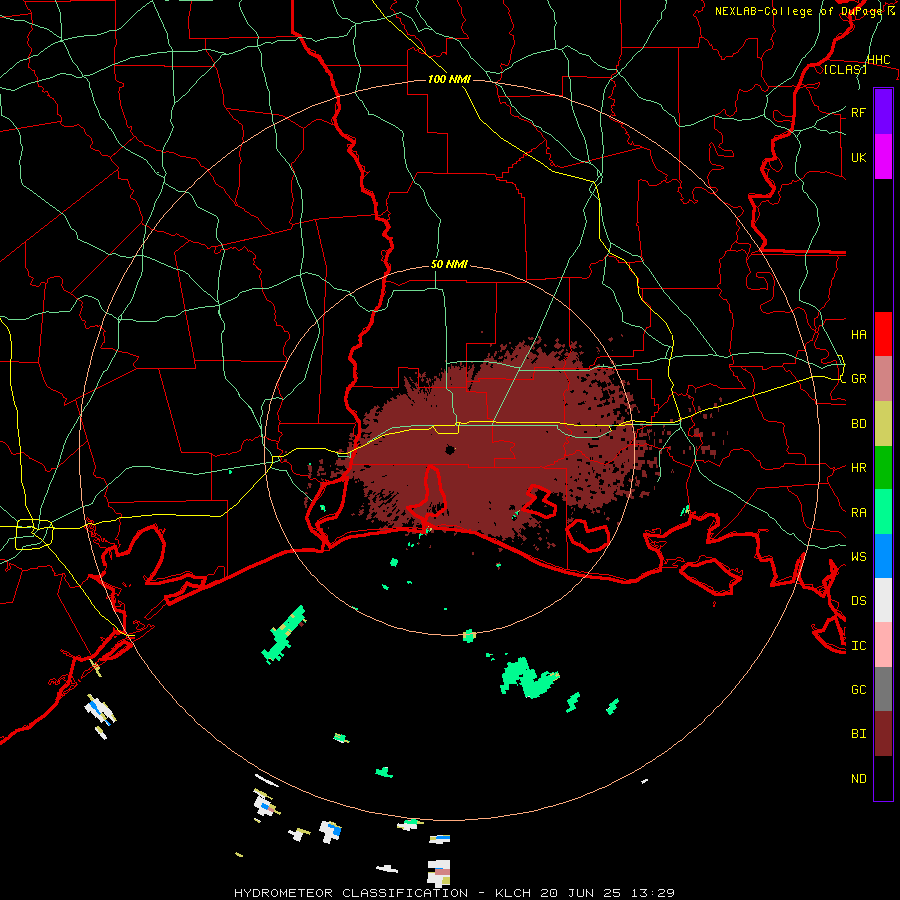
Task: Click the gray GC legend color swatch
Action: pos(883,689)
